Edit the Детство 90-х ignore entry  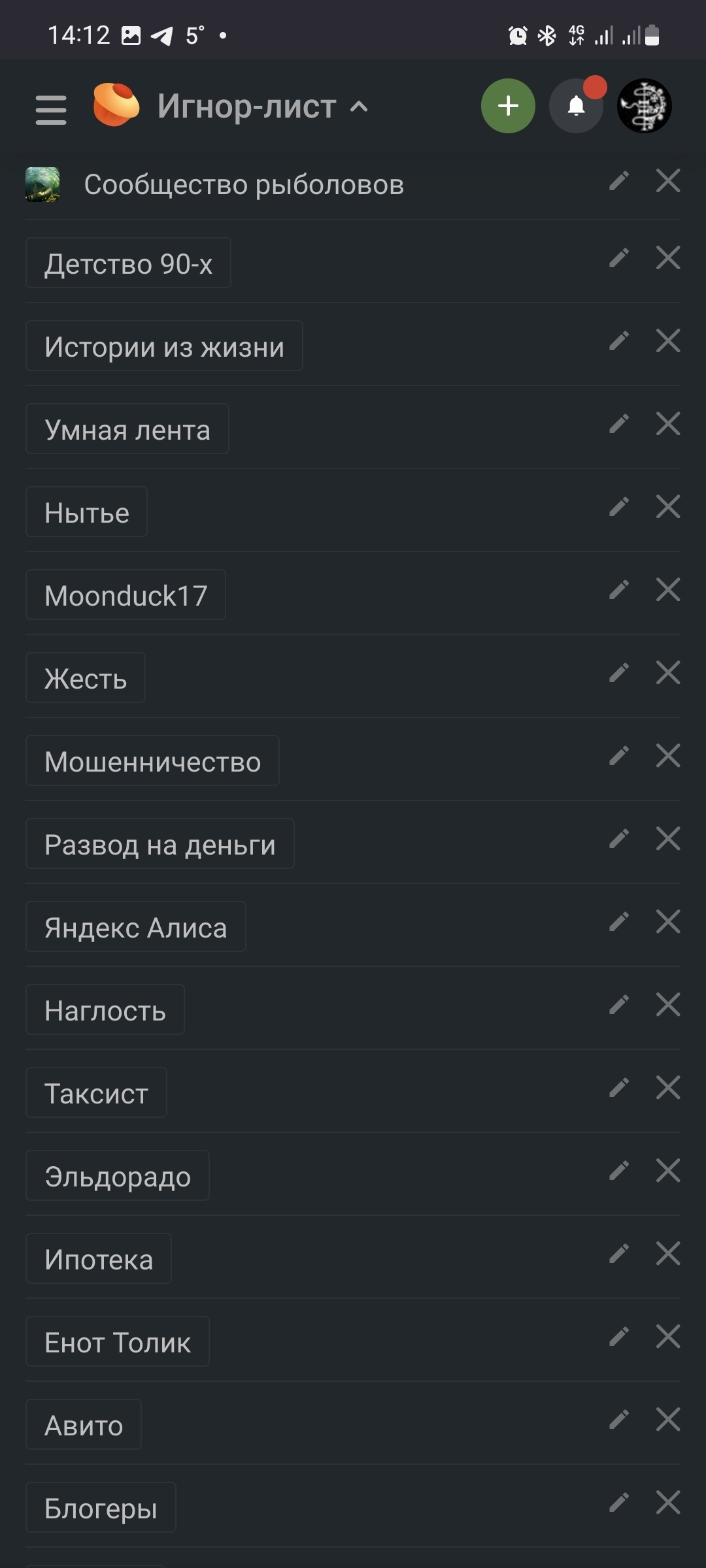tap(618, 258)
